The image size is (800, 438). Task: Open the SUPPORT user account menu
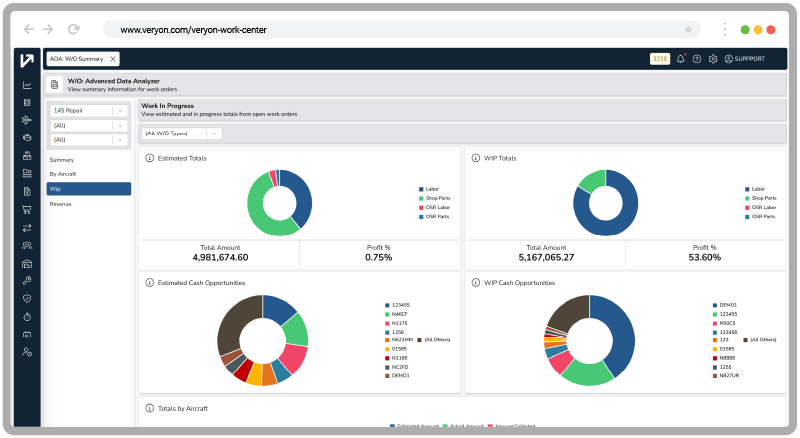coord(744,59)
